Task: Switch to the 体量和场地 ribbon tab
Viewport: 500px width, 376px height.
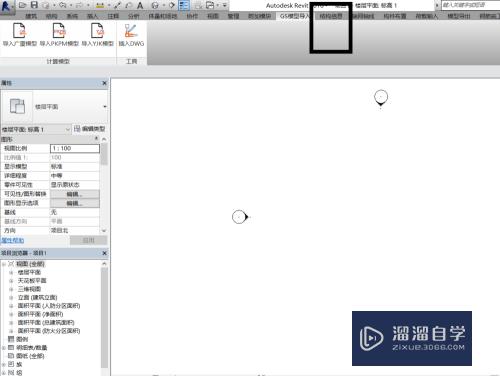Action: [x=163, y=16]
